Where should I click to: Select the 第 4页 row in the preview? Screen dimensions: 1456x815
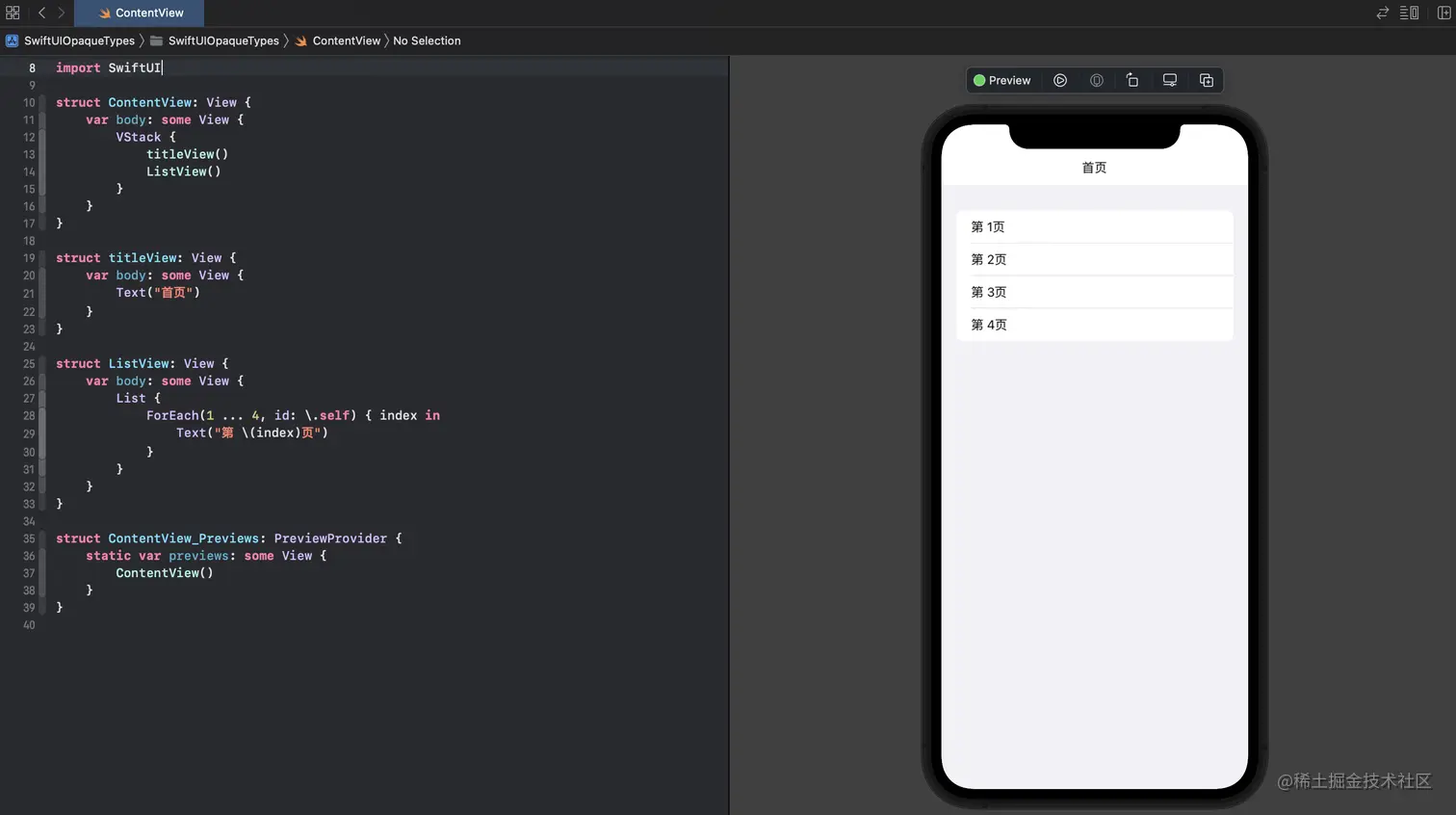click(x=1095, y=325)
